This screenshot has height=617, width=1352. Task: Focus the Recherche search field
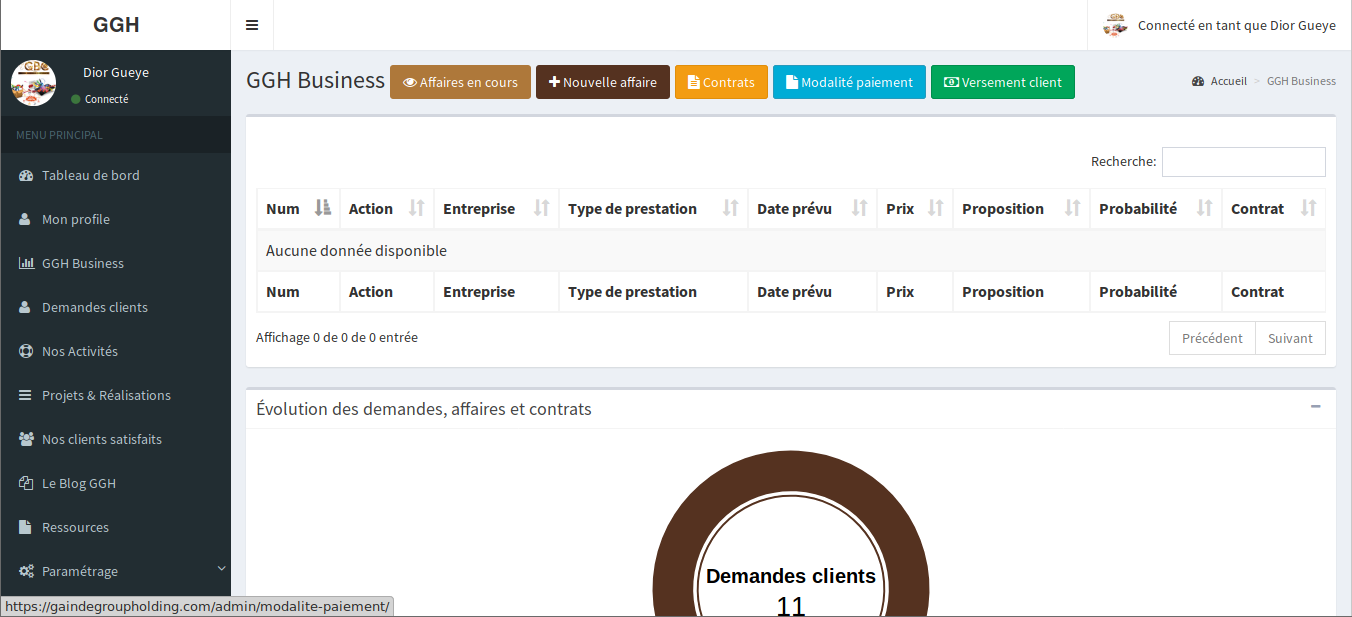1243,161
